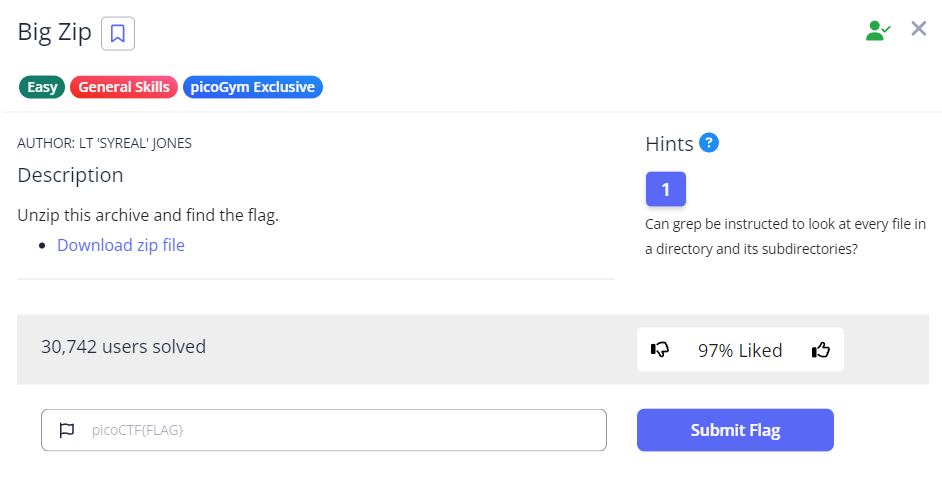Dislike challenge with thumbs-down icon

660,350
